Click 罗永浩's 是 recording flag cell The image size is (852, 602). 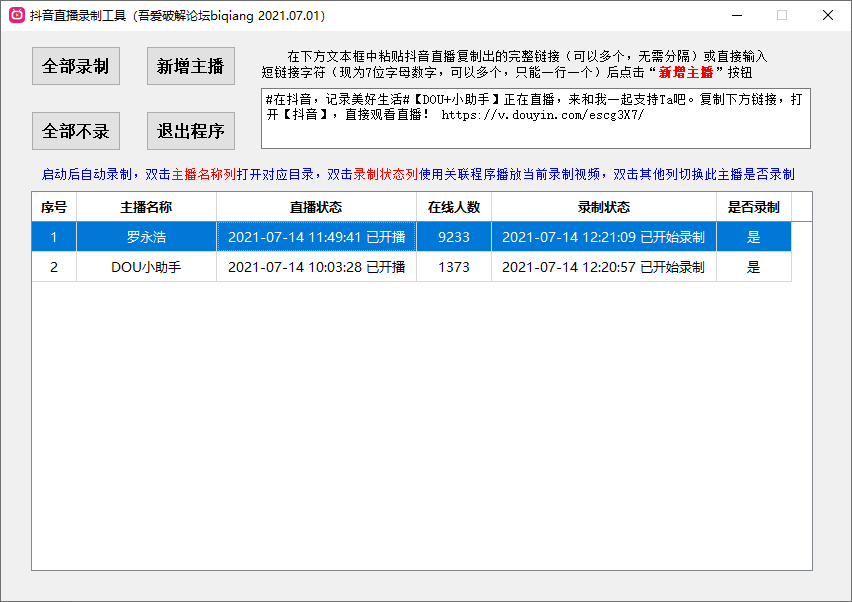[x=754, y=237]
